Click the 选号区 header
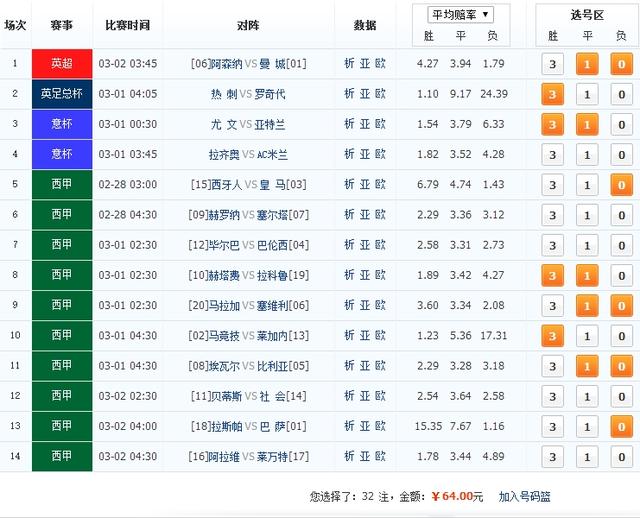The width and height of the screenshot is (640, 518). [x=587, y=16]
